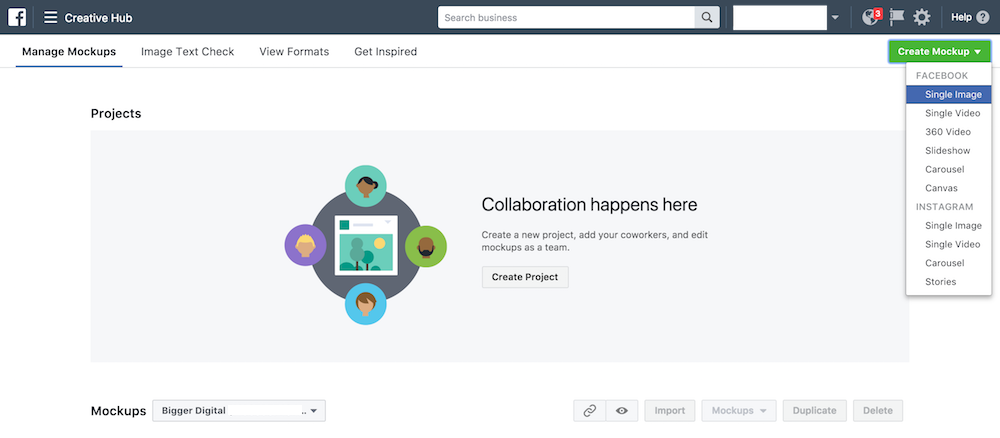Screen dimensions: 1000x438
Task: Open the Get Inspired tab
Action: 386,52
